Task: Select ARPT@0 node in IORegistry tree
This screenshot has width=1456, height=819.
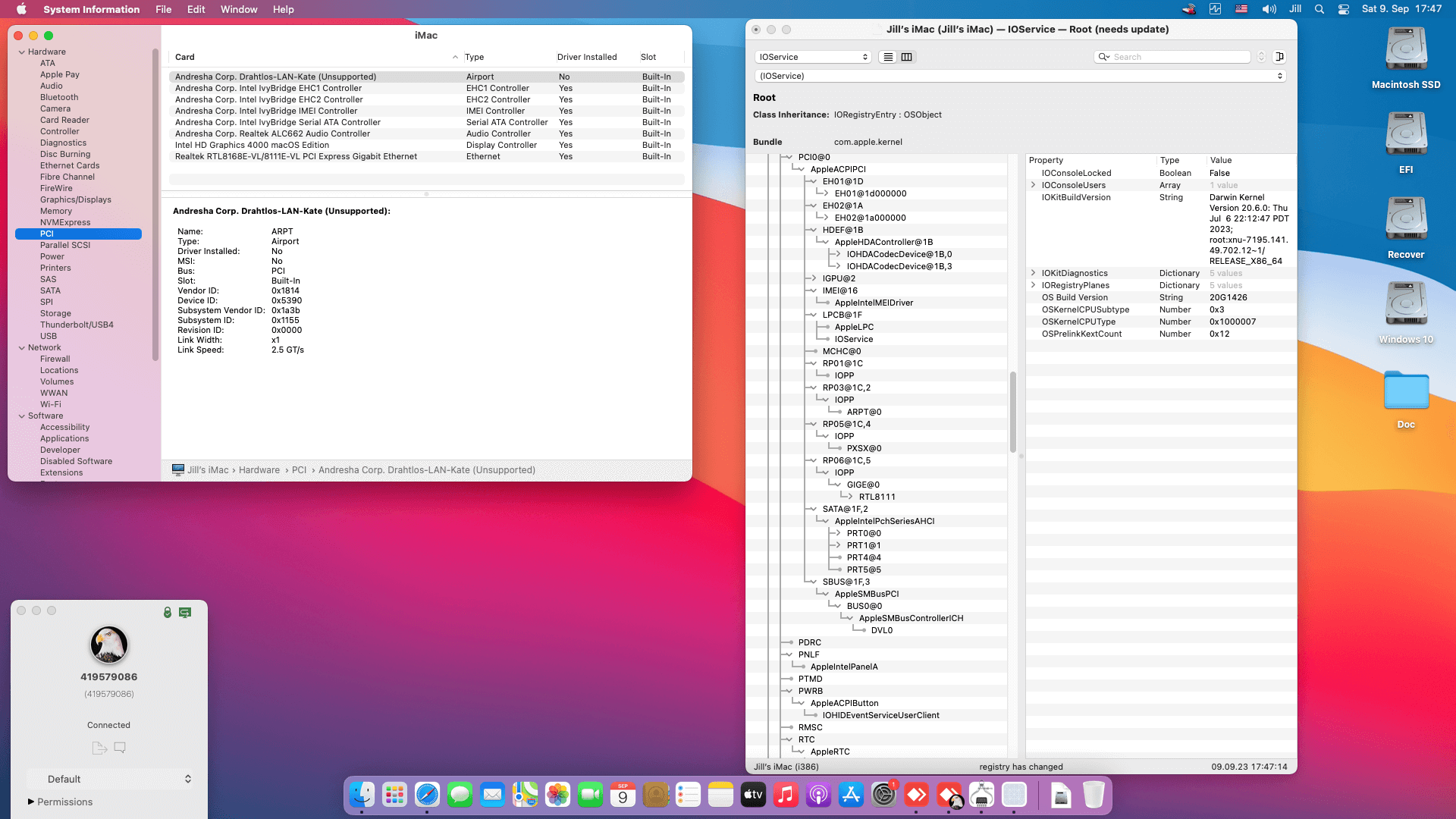Action: [x=864, y=412]
